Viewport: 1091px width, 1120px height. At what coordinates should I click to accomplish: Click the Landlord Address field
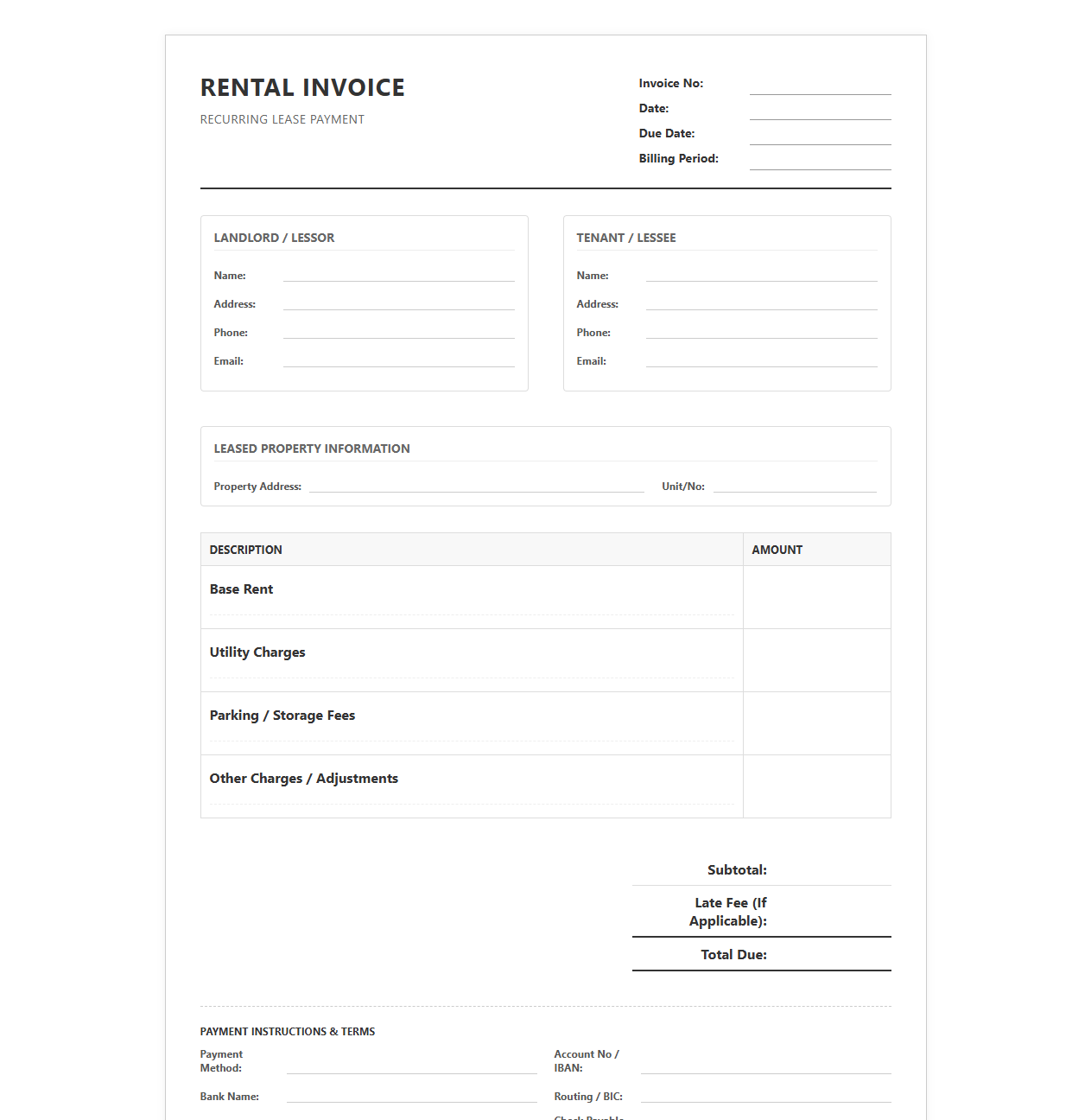[398, 303]
